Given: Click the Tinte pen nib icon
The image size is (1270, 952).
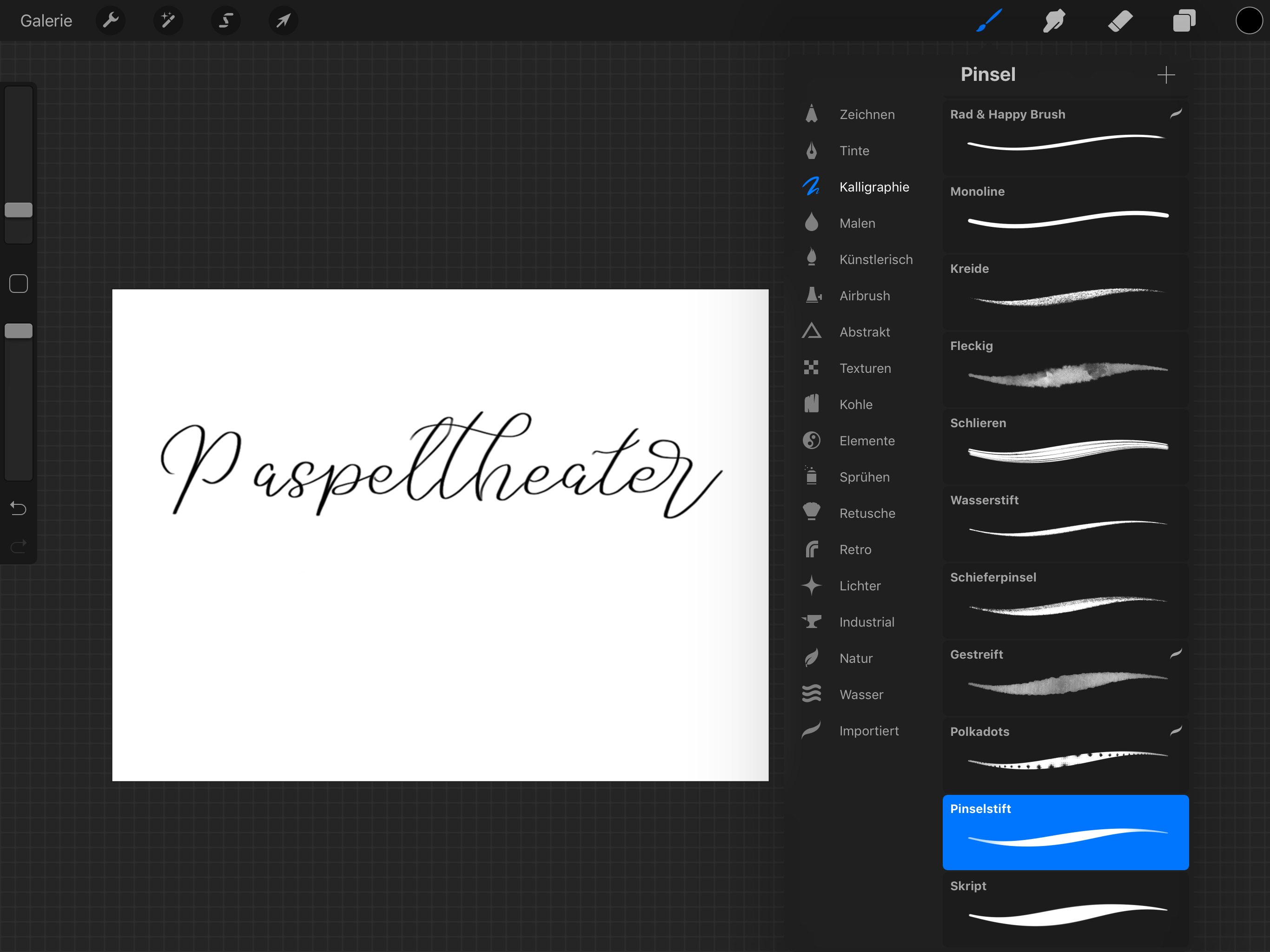Looking at the screenshot, I should [811, 151].
